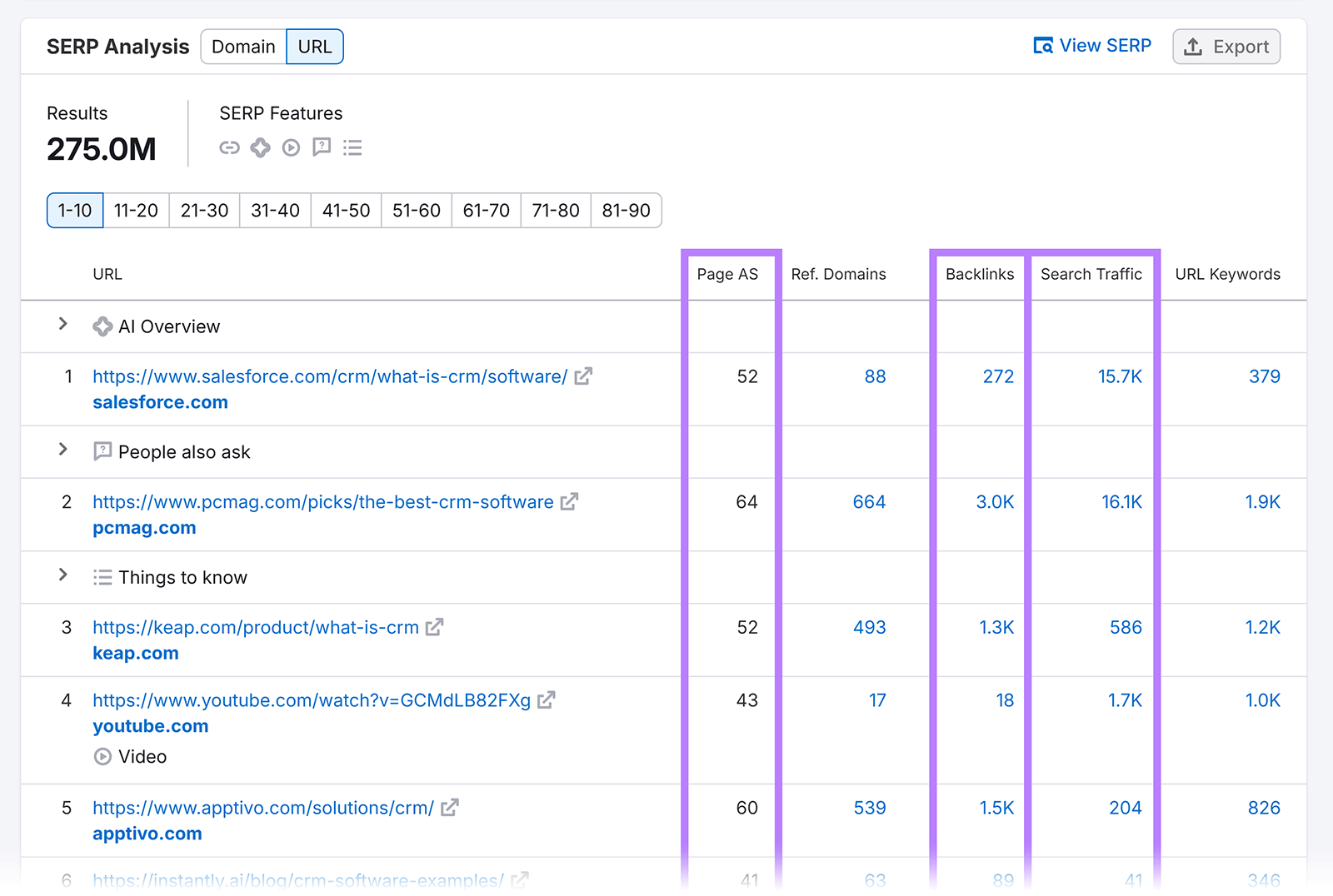Click the magnifier icon next to View SERP
1333x896 pixels.
tap(1042, 46)
